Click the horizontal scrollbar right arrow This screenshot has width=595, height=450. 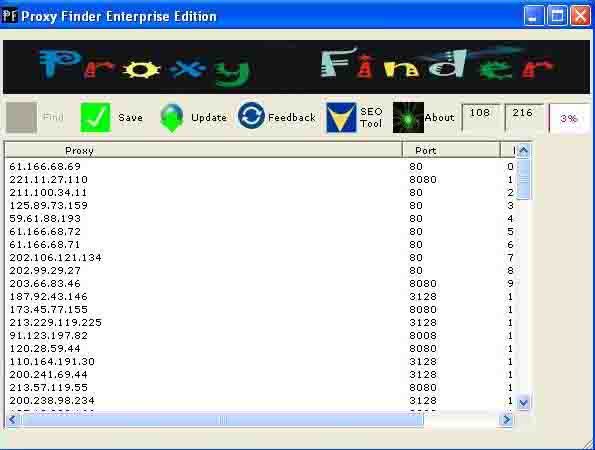point(506,419)
